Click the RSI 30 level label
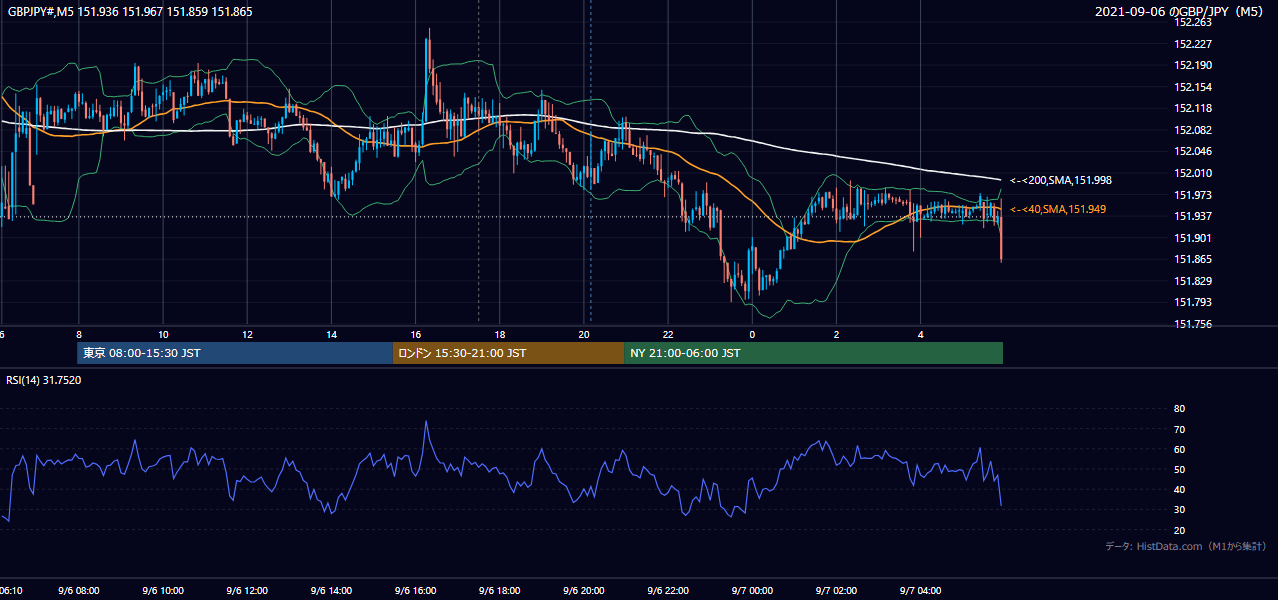Screen dimensions: 1278x600 pyautogui.click(x=1179, y=510)
